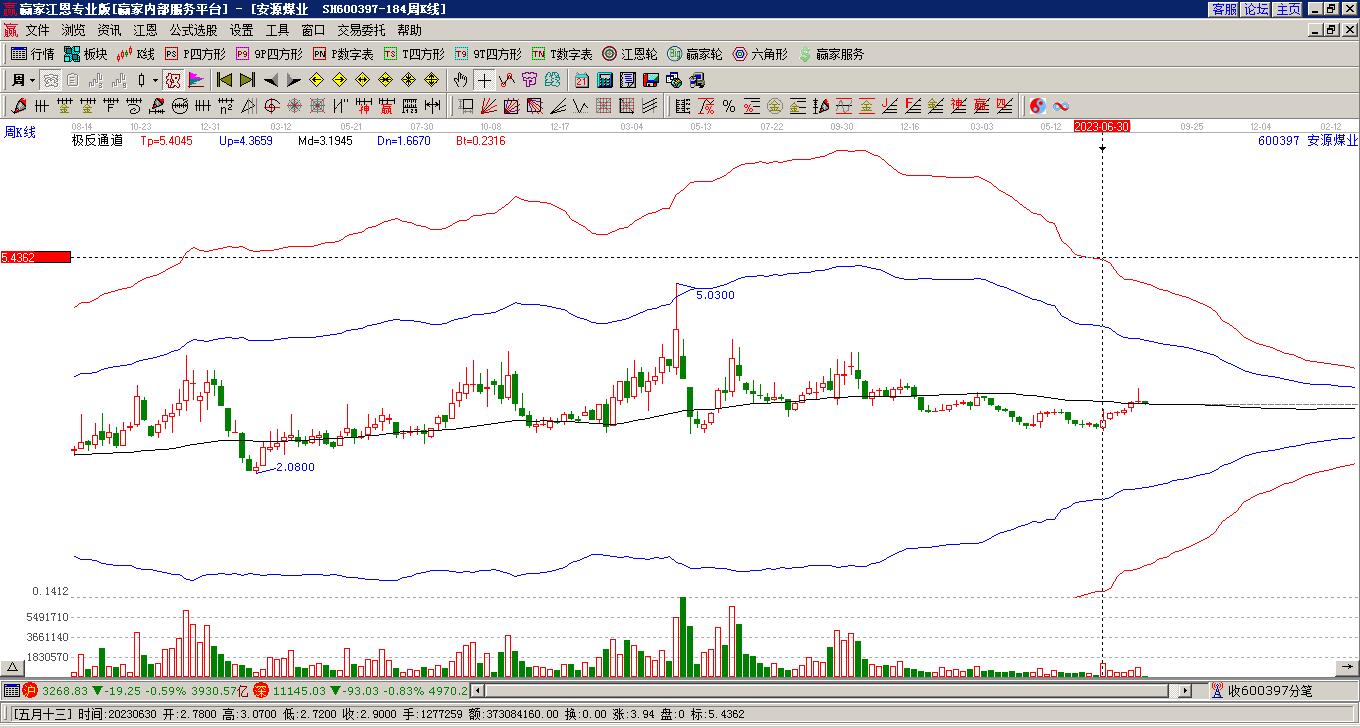
Task: Open the 交易委托 menu
Action: tap(361, 30)
